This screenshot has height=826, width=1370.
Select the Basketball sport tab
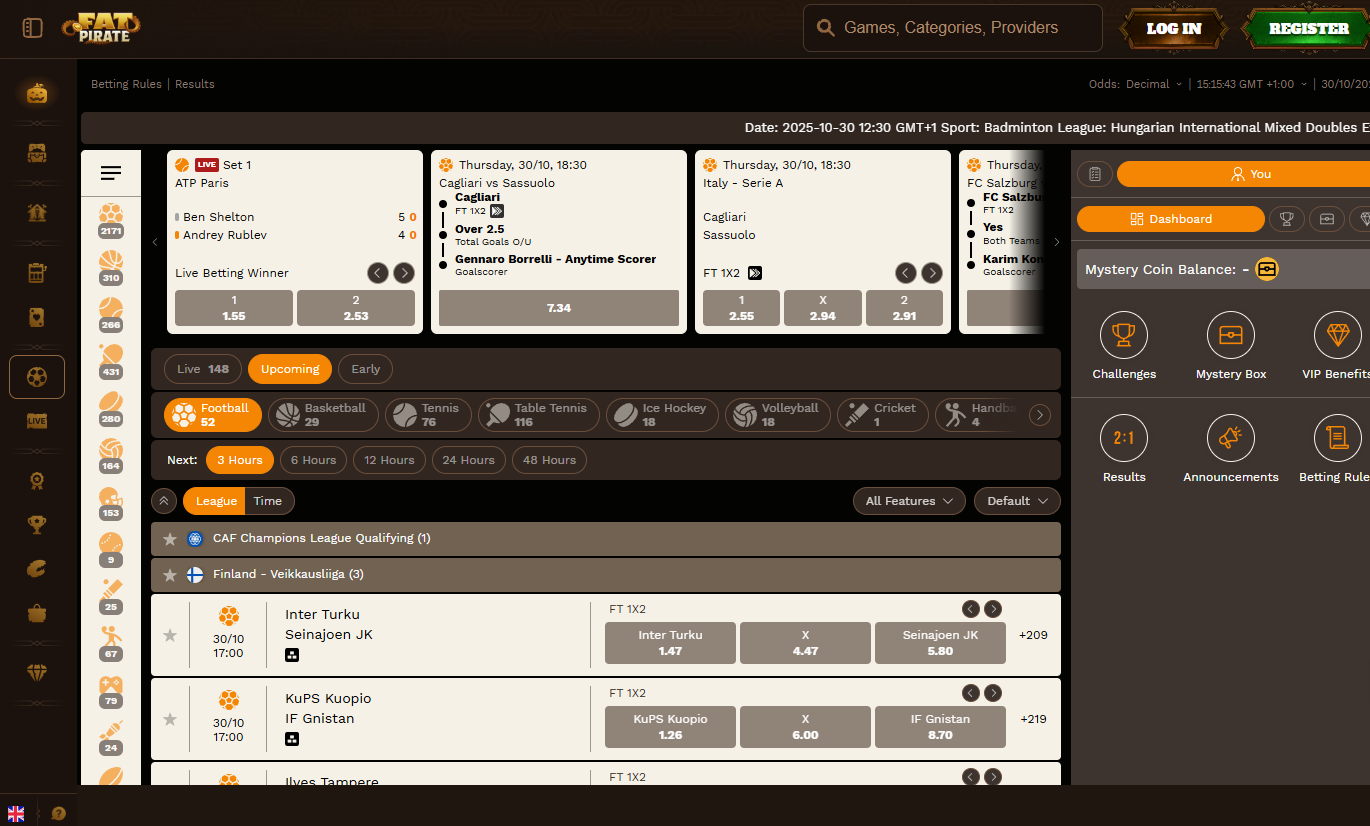point(323,415)
